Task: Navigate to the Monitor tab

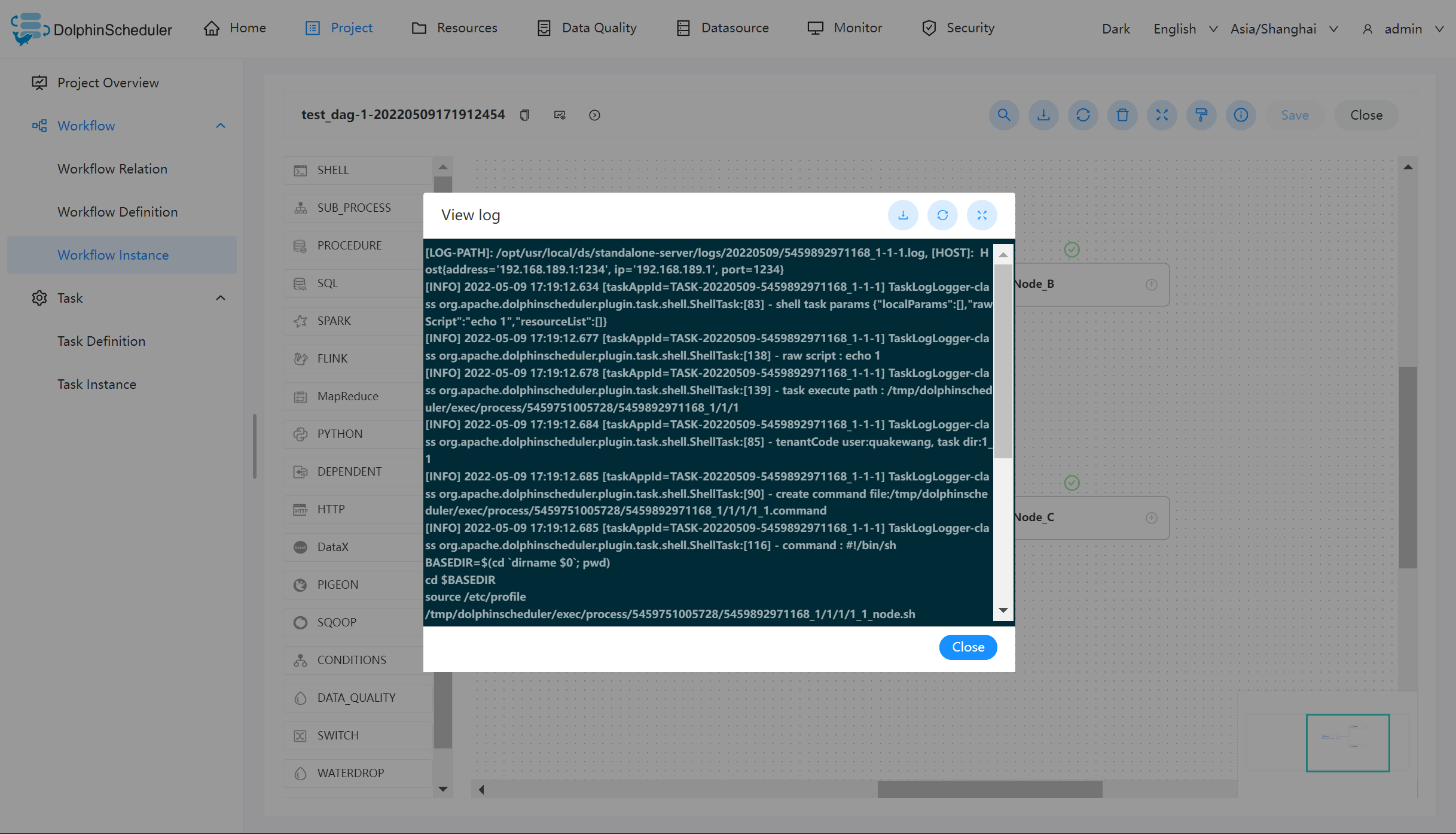Action: [x=844, y=28]
